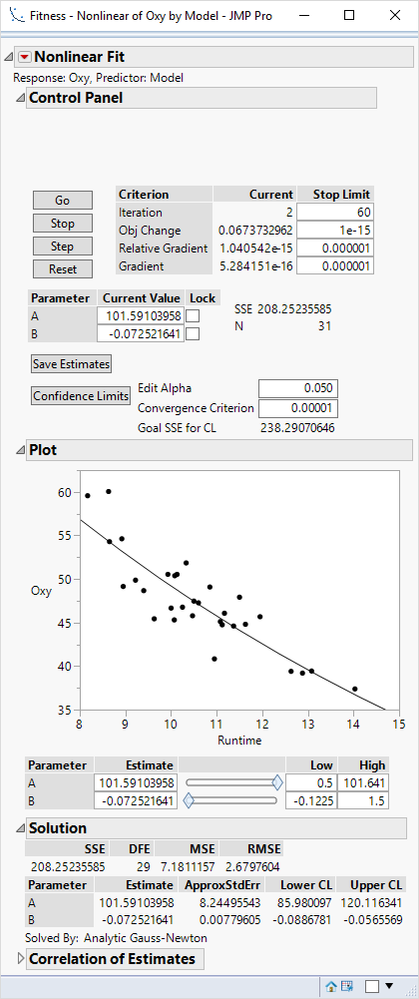Toggle the status bar checkbox square
Image resolution: width=419 pixels, height=999 pixels.
pyautogui.click(x=372, y=986)
